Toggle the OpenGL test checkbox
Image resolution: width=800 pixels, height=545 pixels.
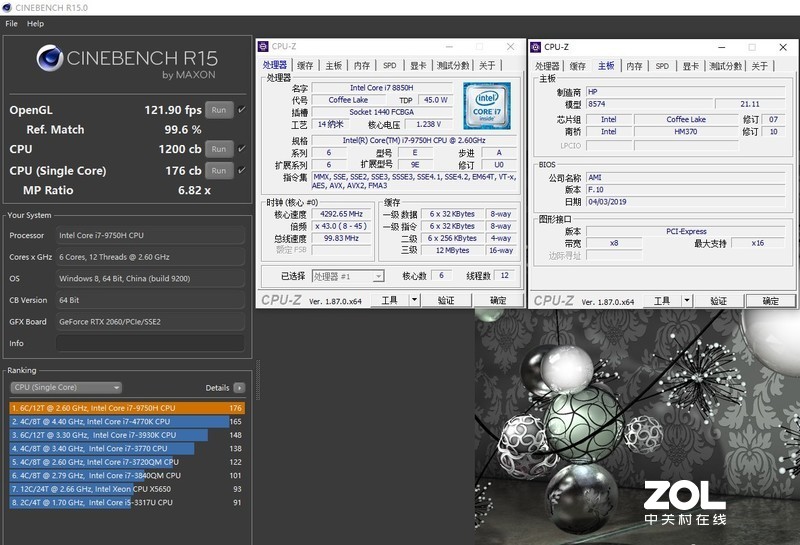tap(241, 110)
